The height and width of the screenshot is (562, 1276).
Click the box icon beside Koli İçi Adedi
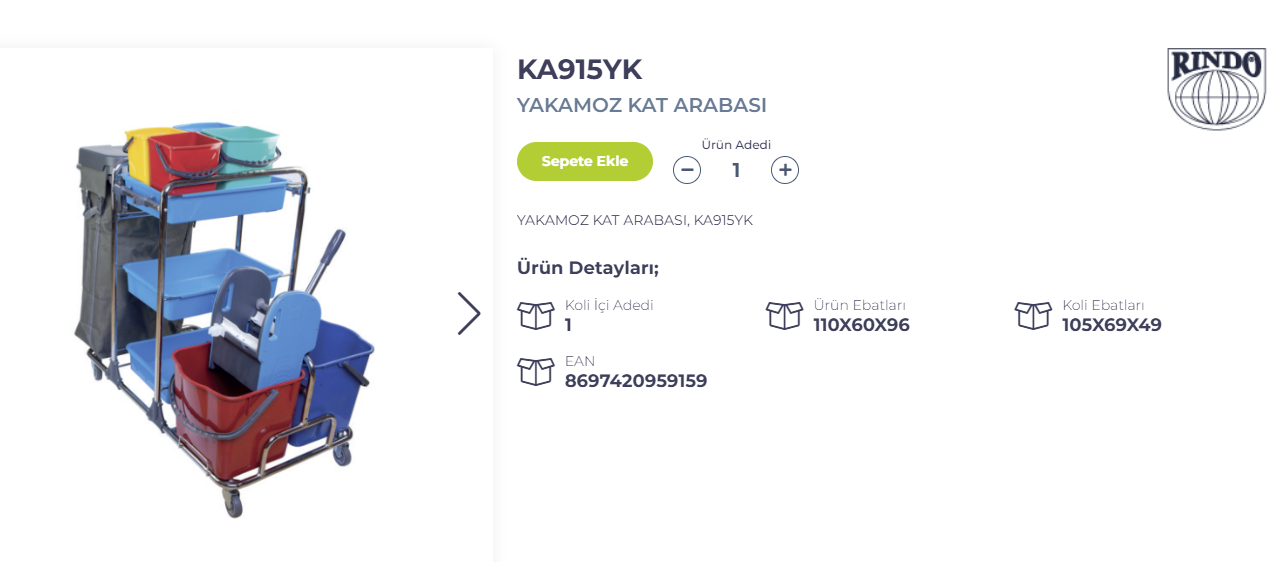tap(536, 315)
